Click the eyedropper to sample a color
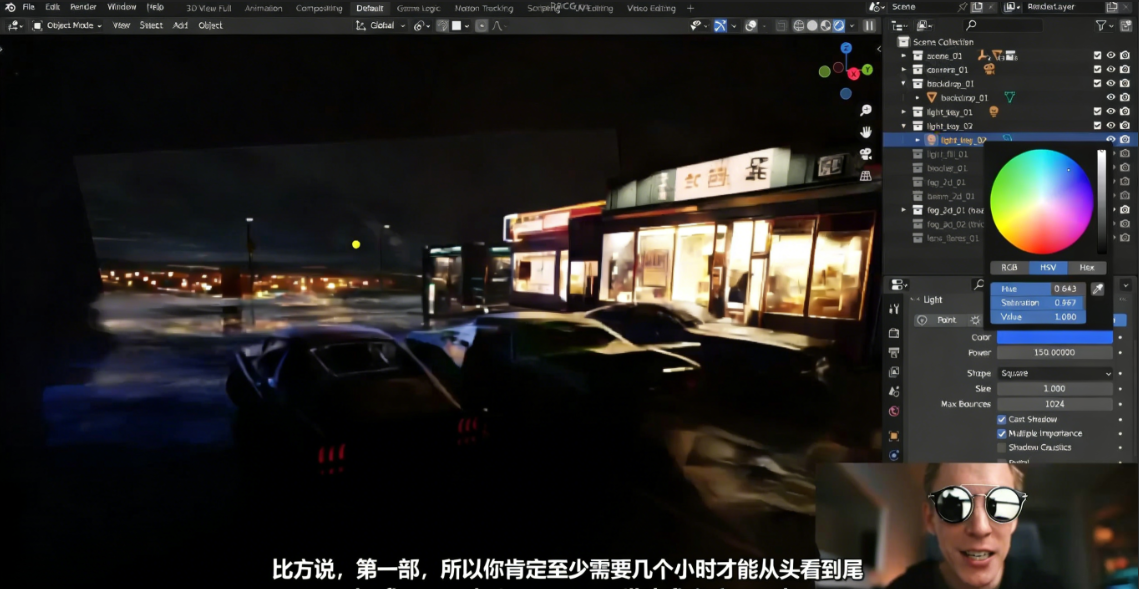 (1098, 289)
